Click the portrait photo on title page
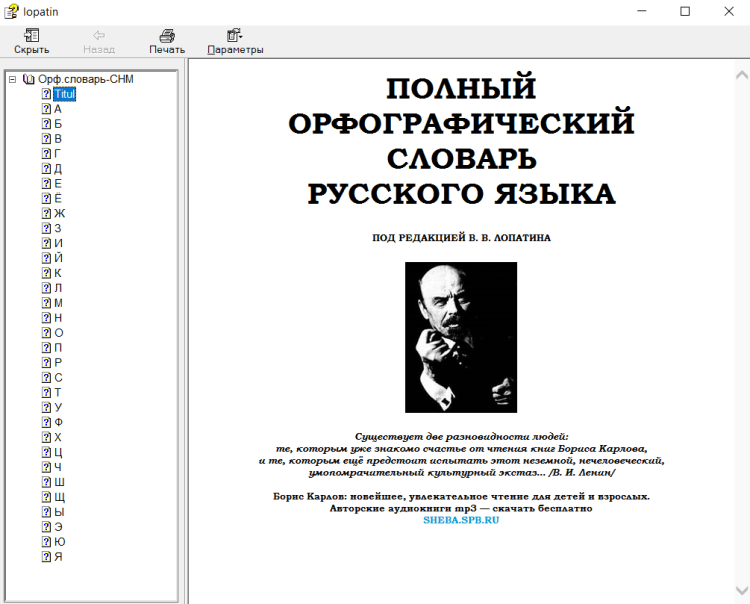 [461, 337]
